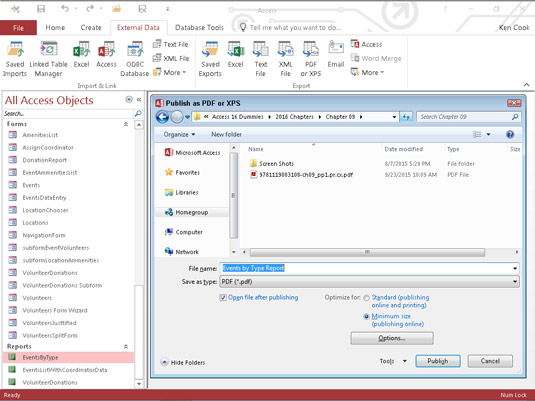This screenshot has width=535, height=401.
Task: Open All Access Objects pane menu
Action: click(129, 99)
